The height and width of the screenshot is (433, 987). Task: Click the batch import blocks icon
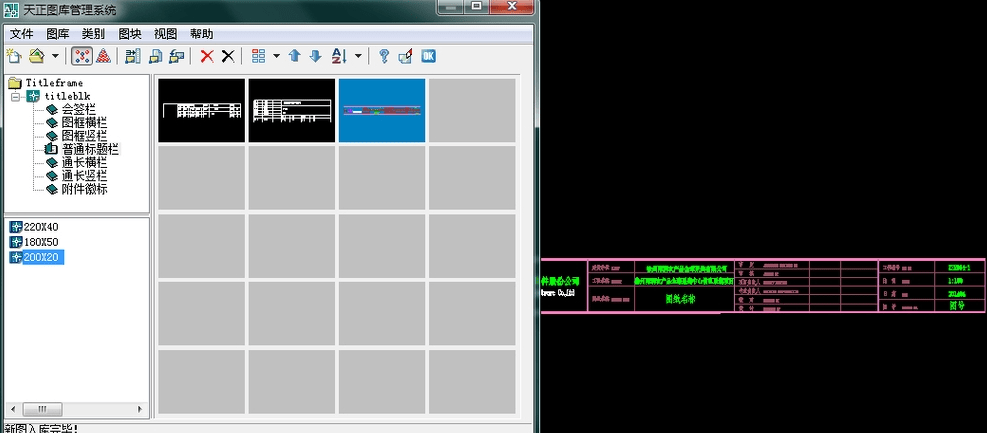[155, 56]
